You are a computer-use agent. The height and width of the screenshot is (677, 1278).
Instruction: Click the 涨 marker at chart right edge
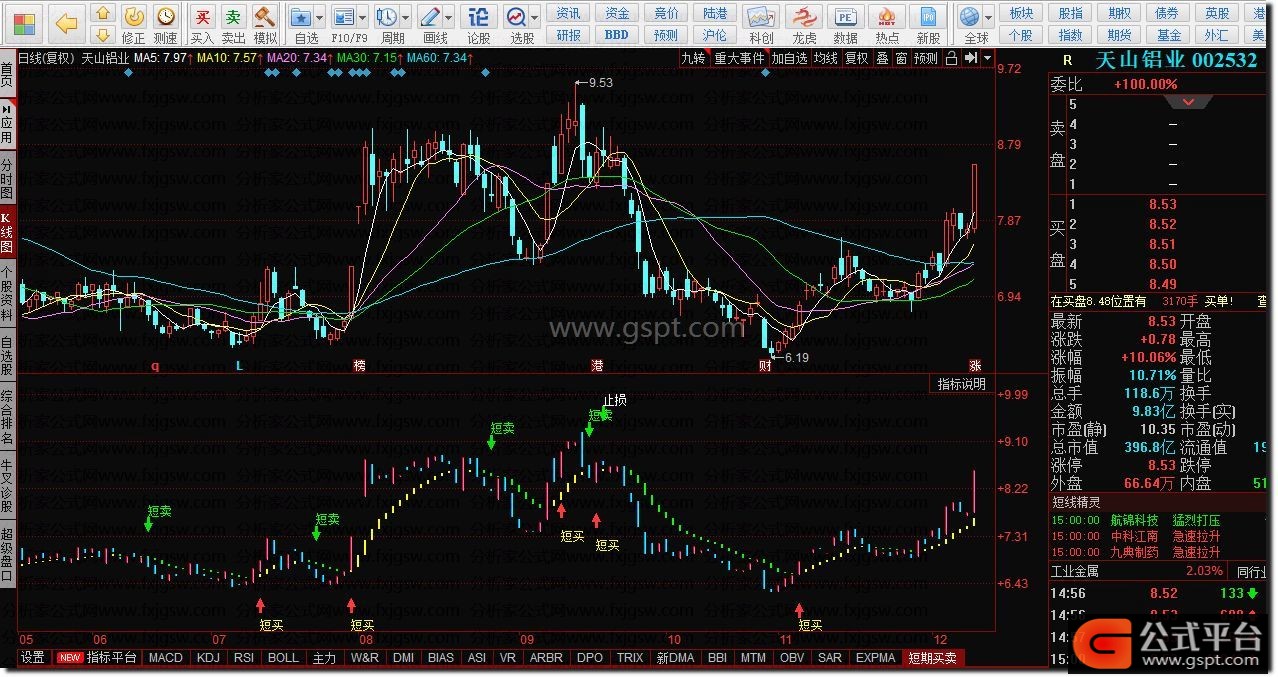coord(975,366)
